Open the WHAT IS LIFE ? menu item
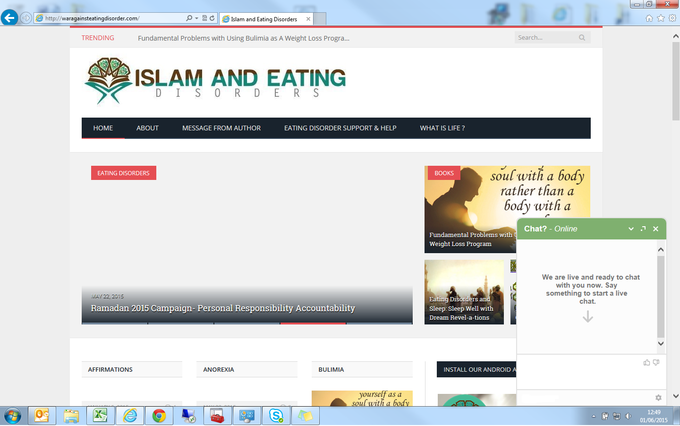680x426 pixels. (x=442, y=128)
